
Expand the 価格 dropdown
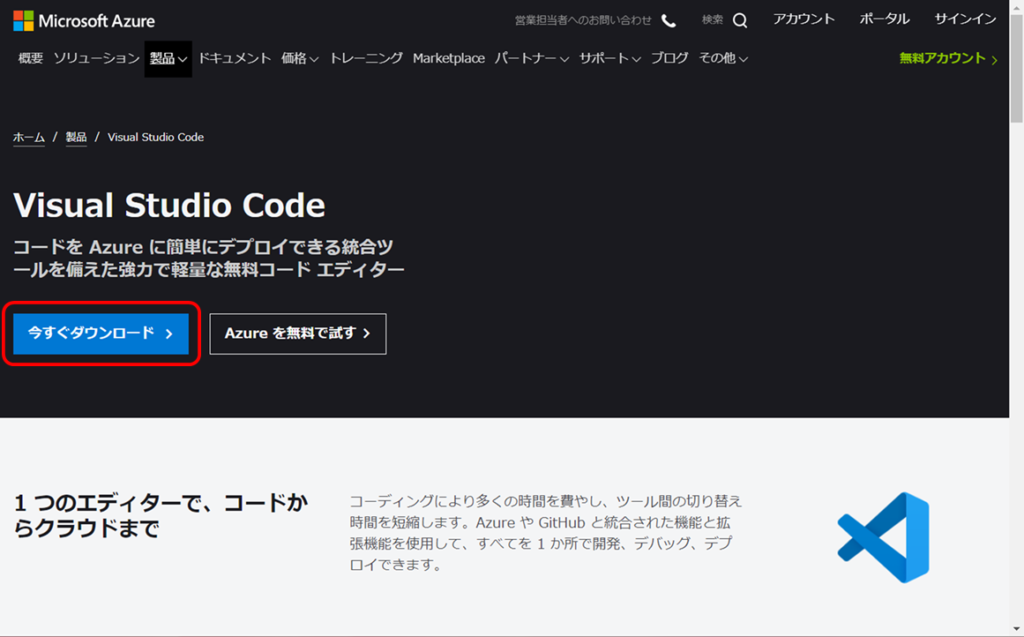tap(300, 58)
